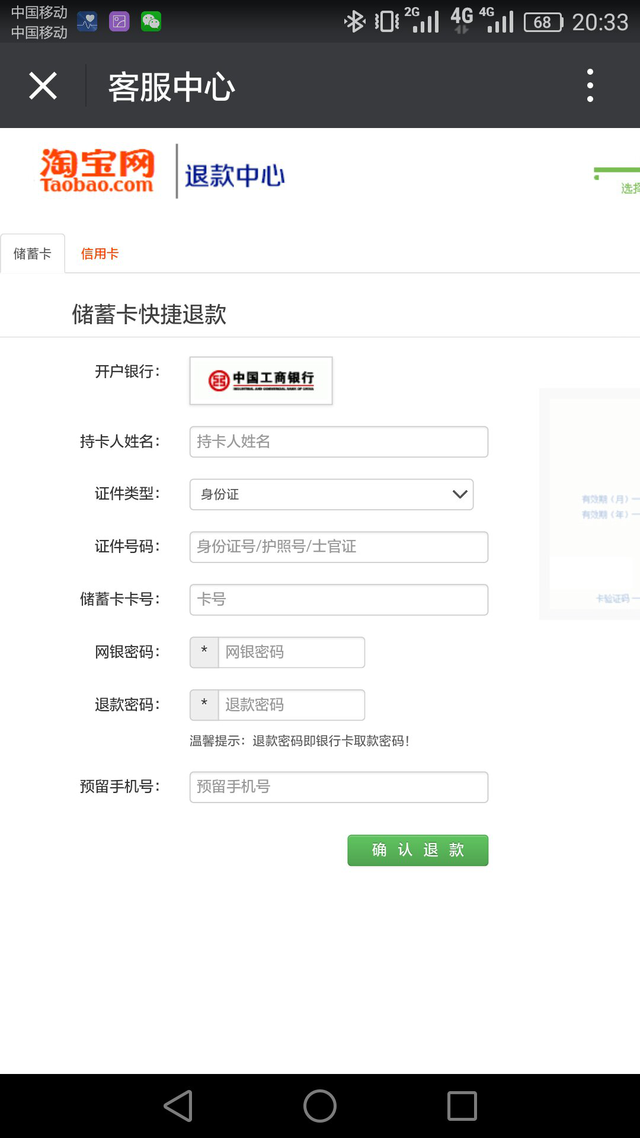Viewport: 640px width, 1138px height.
Task: Tap the Taobao logo icon
Action: 95,172
